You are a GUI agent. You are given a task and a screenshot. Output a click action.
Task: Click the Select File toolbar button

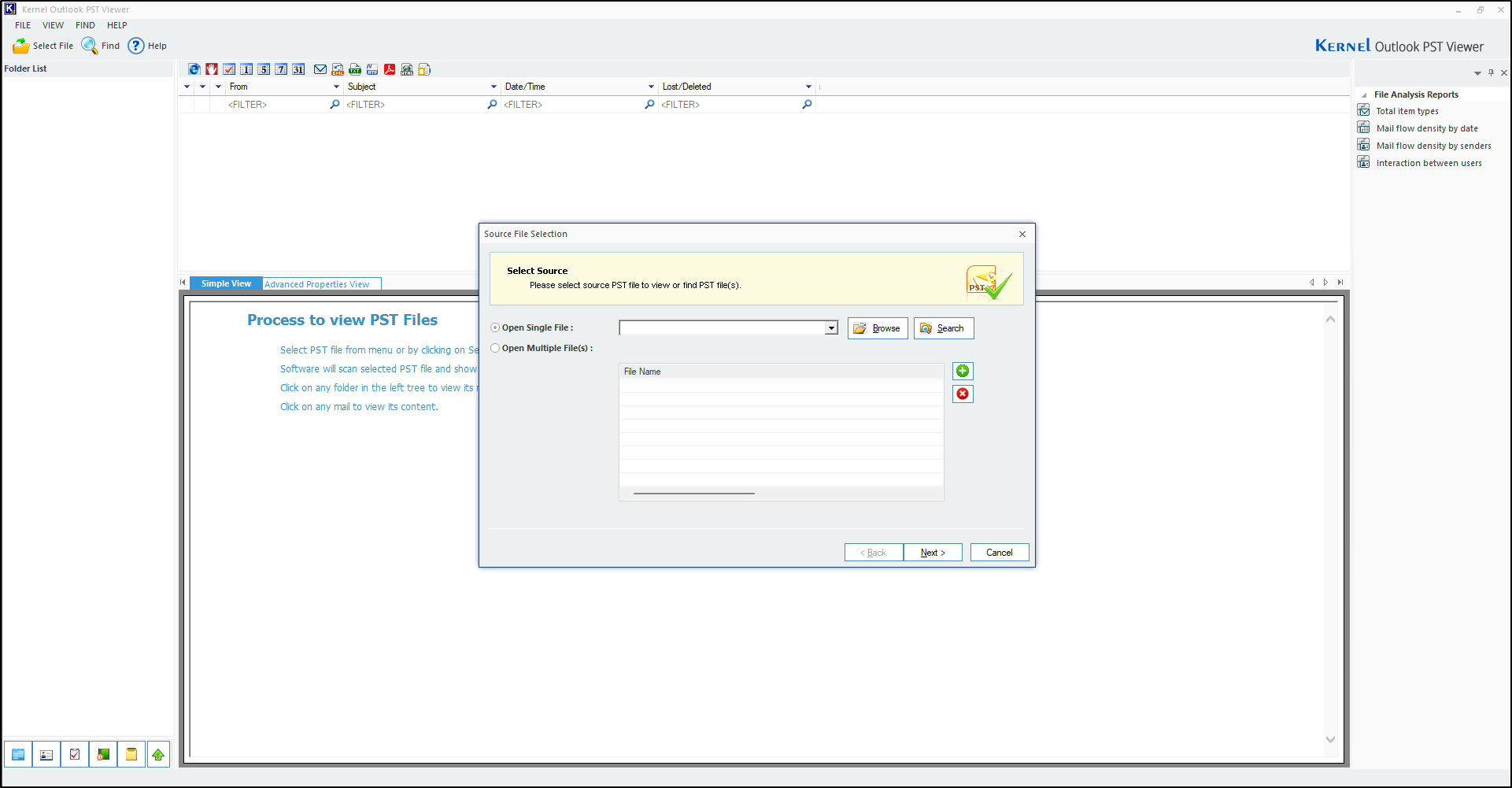point(43,46)
